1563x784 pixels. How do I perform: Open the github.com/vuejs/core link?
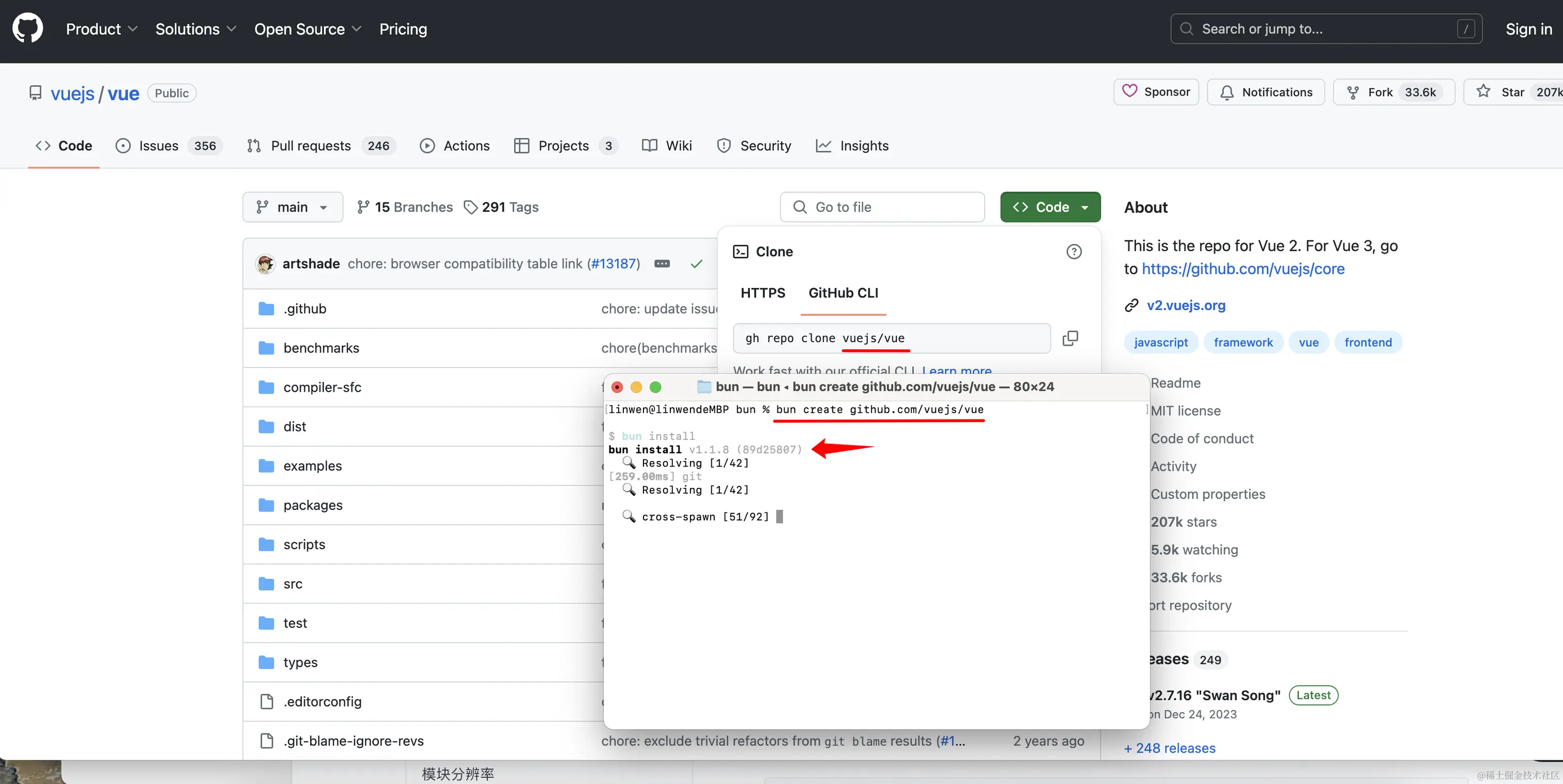click(1243, 269)
